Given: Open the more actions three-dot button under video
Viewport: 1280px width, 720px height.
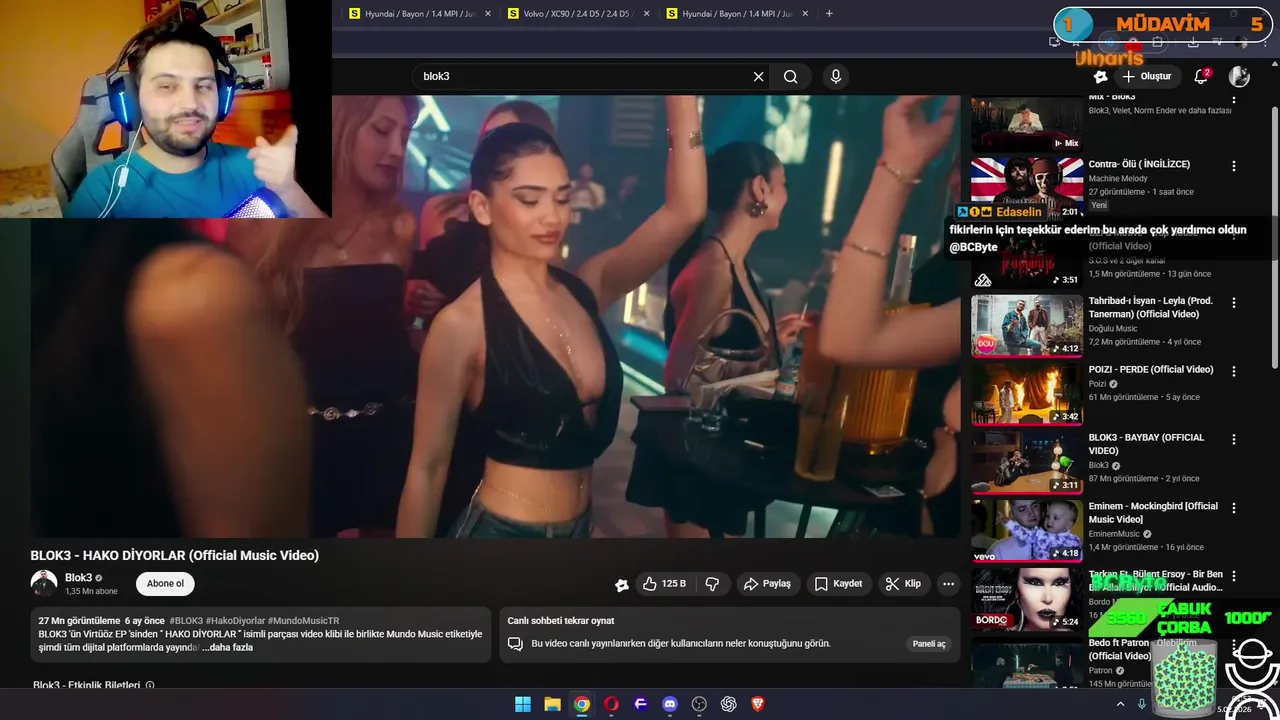Looking at the screenshot, I should (948, 584).
